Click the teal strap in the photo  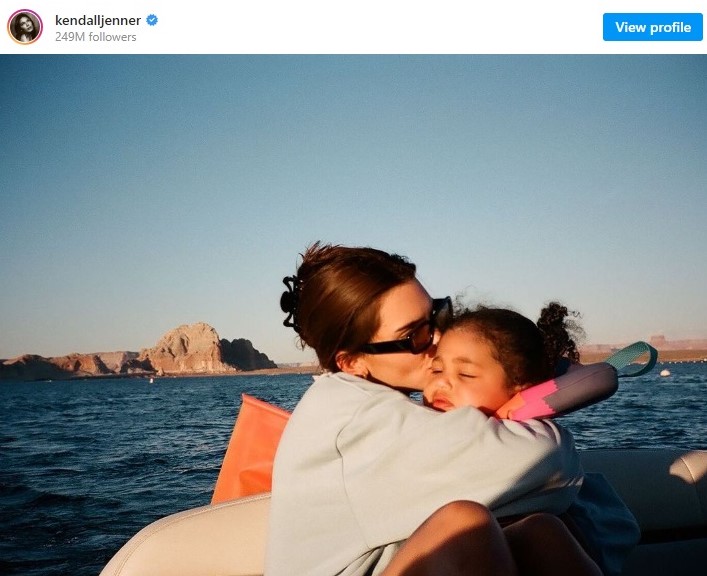[634, 357]
